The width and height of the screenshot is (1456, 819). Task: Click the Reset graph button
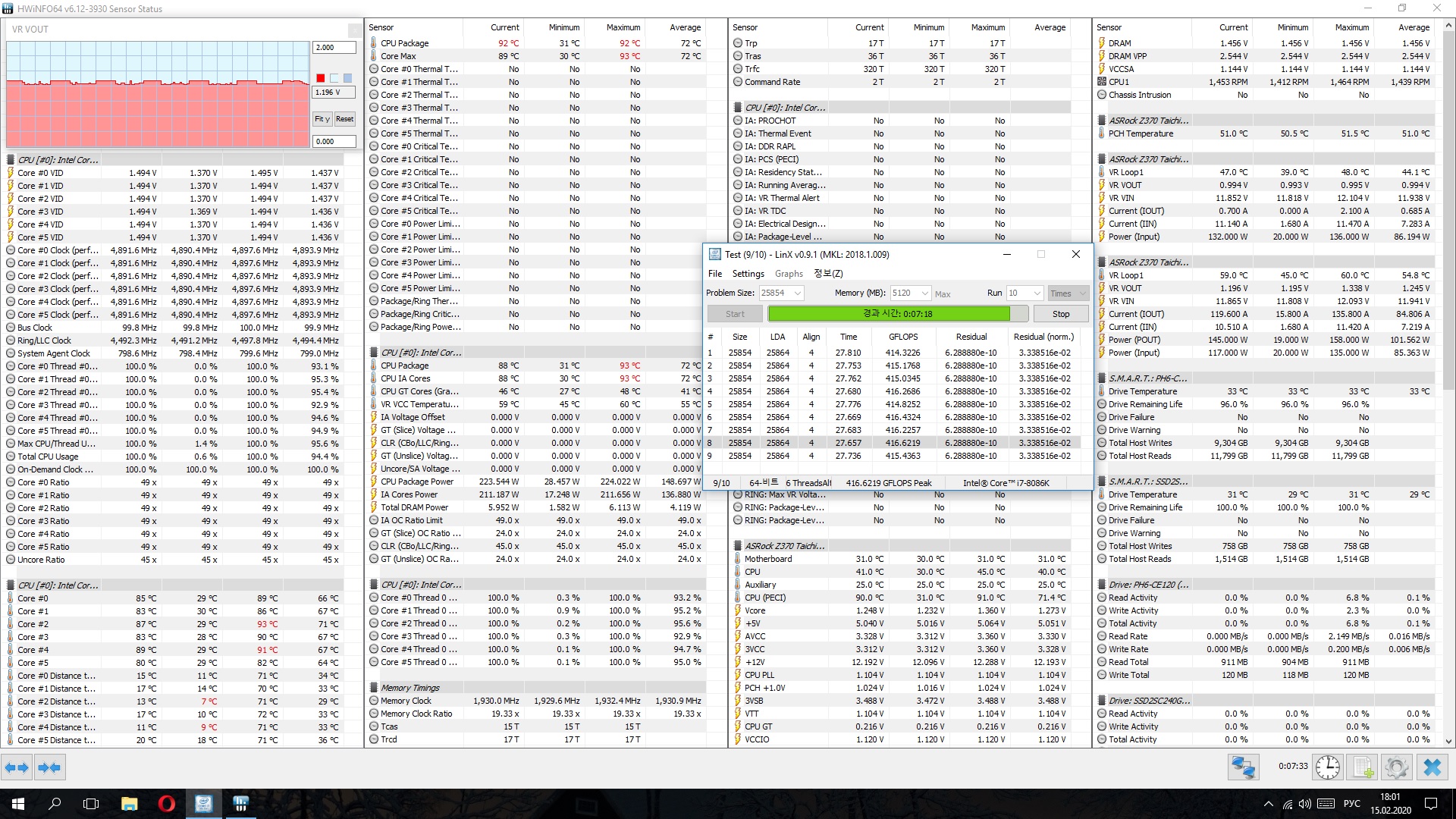[345, 119]
